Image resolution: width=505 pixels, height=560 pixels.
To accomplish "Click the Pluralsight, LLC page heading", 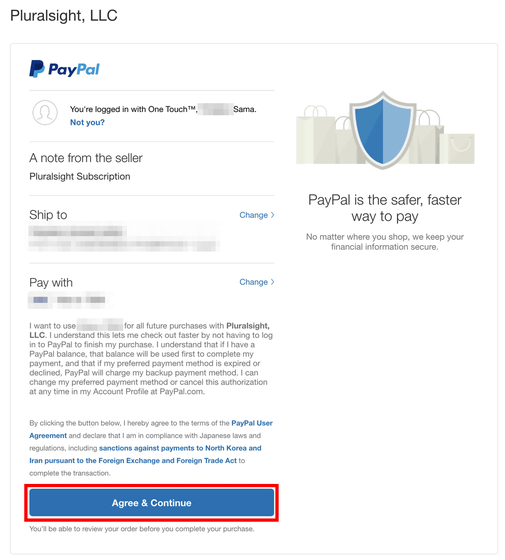I will (64, 15).
